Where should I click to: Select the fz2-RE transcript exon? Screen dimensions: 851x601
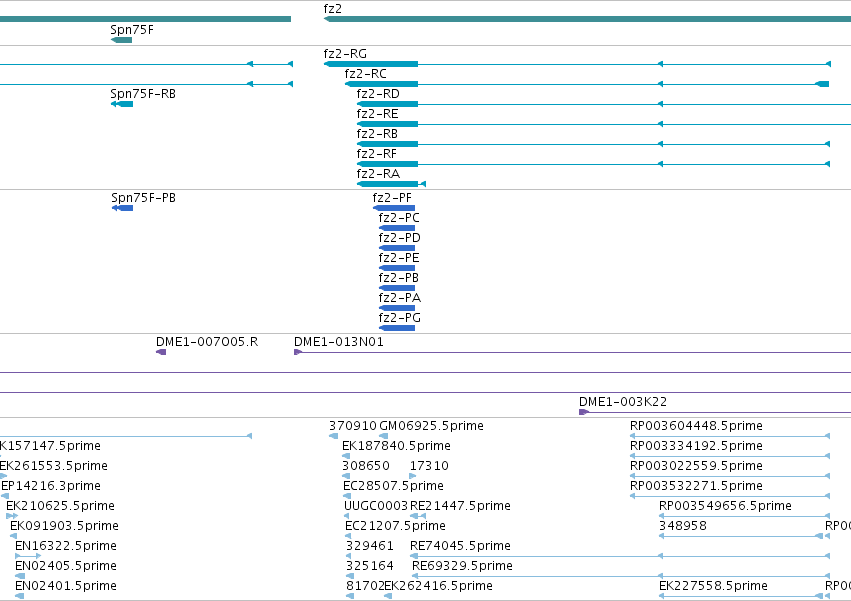pos(388,124)
